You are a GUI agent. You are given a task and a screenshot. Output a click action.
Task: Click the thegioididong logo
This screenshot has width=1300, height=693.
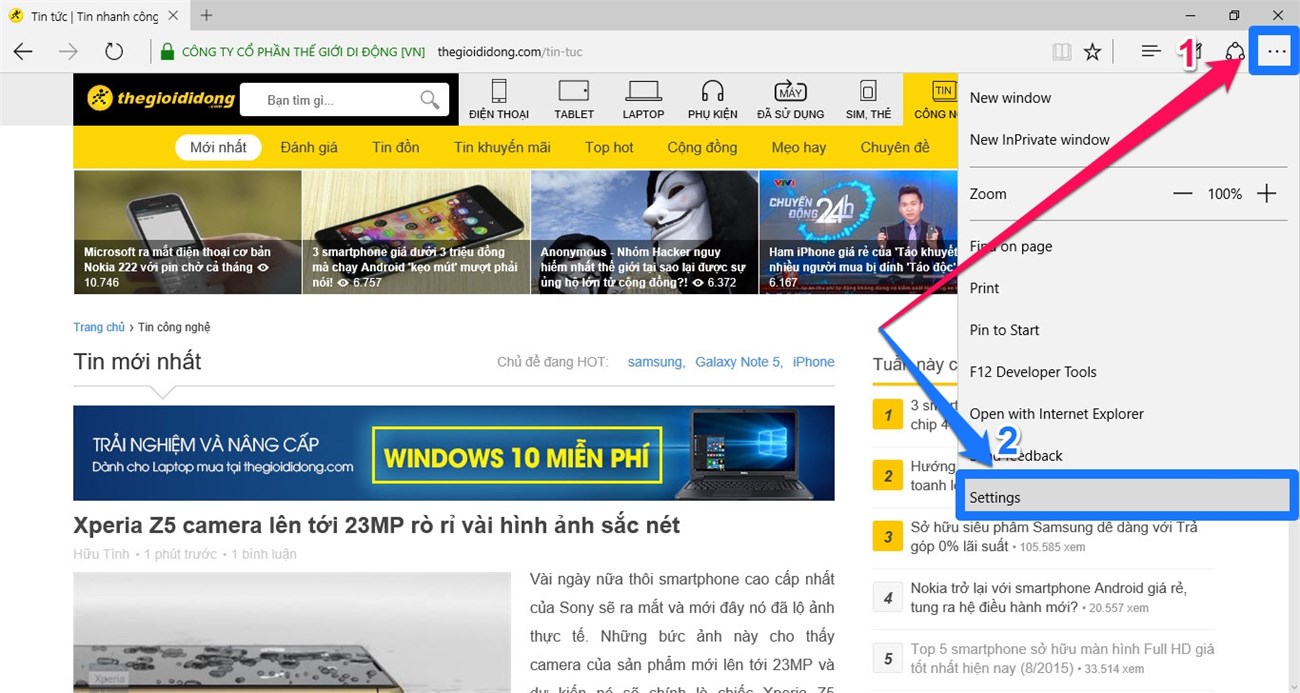tap(161, 98)
